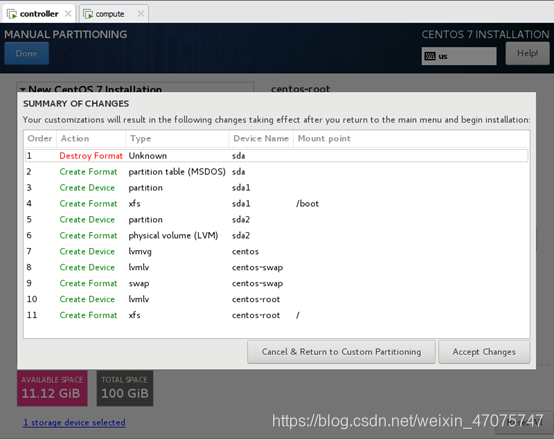Click the centos-root heading behind dialog
This screenshot has height=440, width=554.
pyautogui.click(x=300, y=89)
